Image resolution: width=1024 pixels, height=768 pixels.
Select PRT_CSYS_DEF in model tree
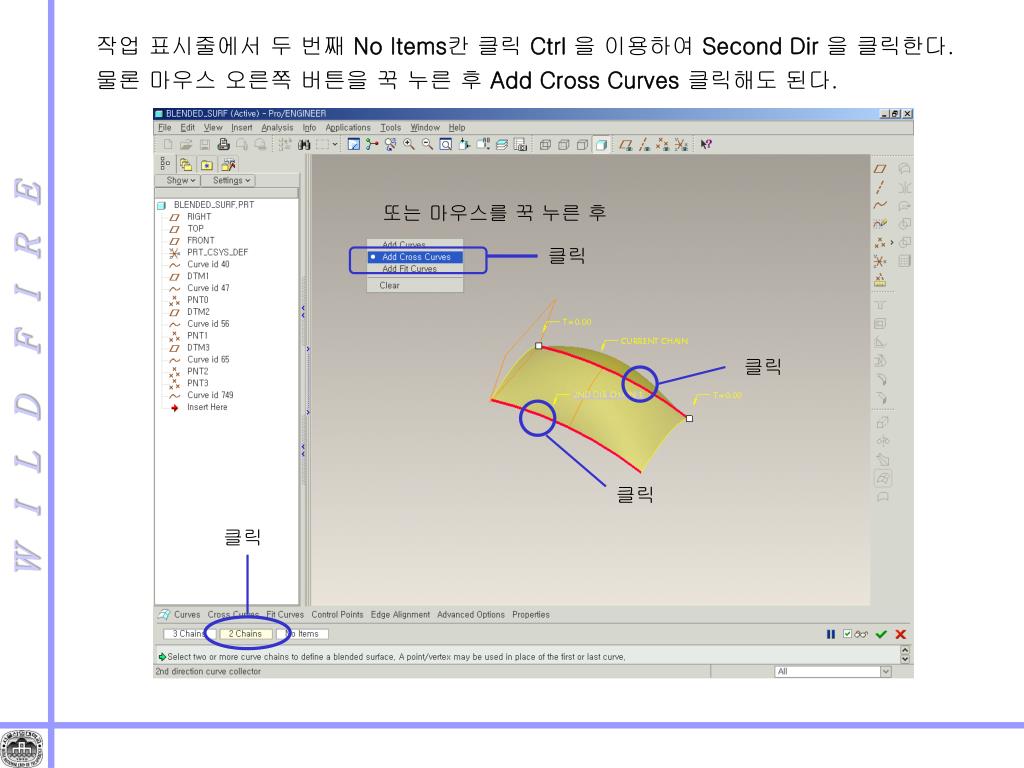217,252
